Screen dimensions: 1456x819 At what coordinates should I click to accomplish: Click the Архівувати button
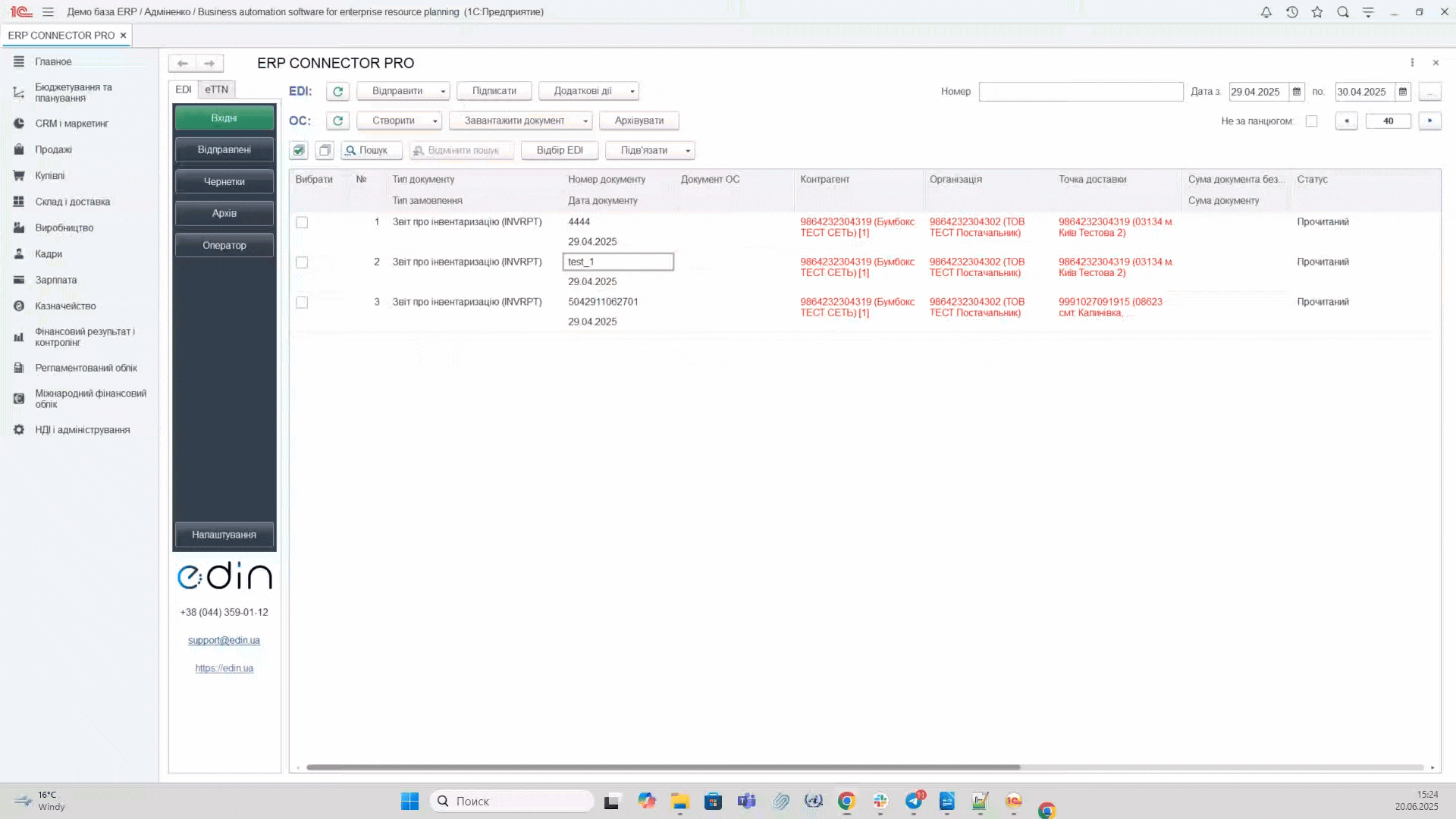tap(639, 121)
